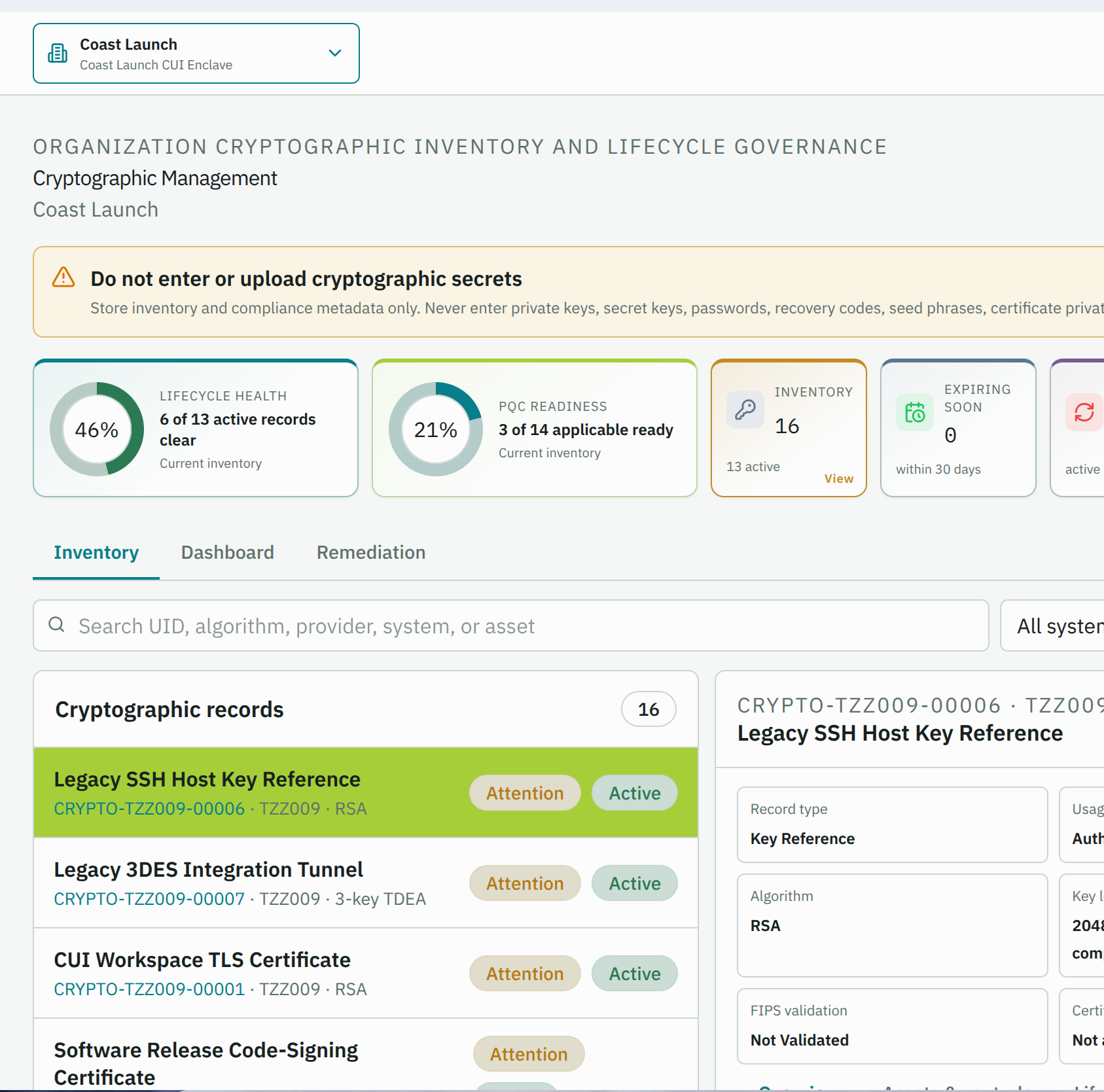The height and width of the screenshot is (1092, 1104).
Task: Open the All systems filter dropdown
Action: click(x=1052, y=626)
